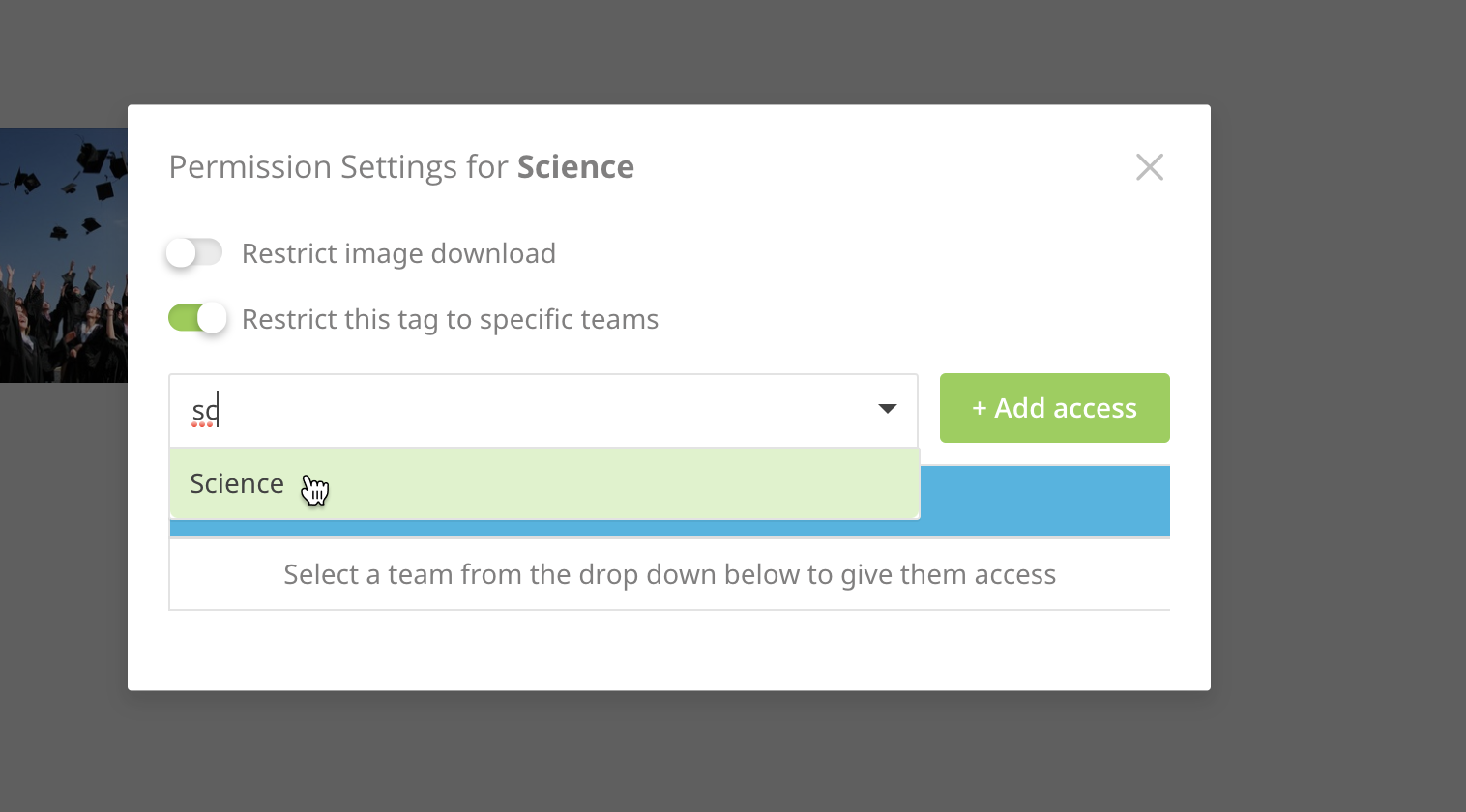Viewport: 1466px width, 812px height.
Task: Click the "Restrict image download" label text
Action: coord(398,253)
